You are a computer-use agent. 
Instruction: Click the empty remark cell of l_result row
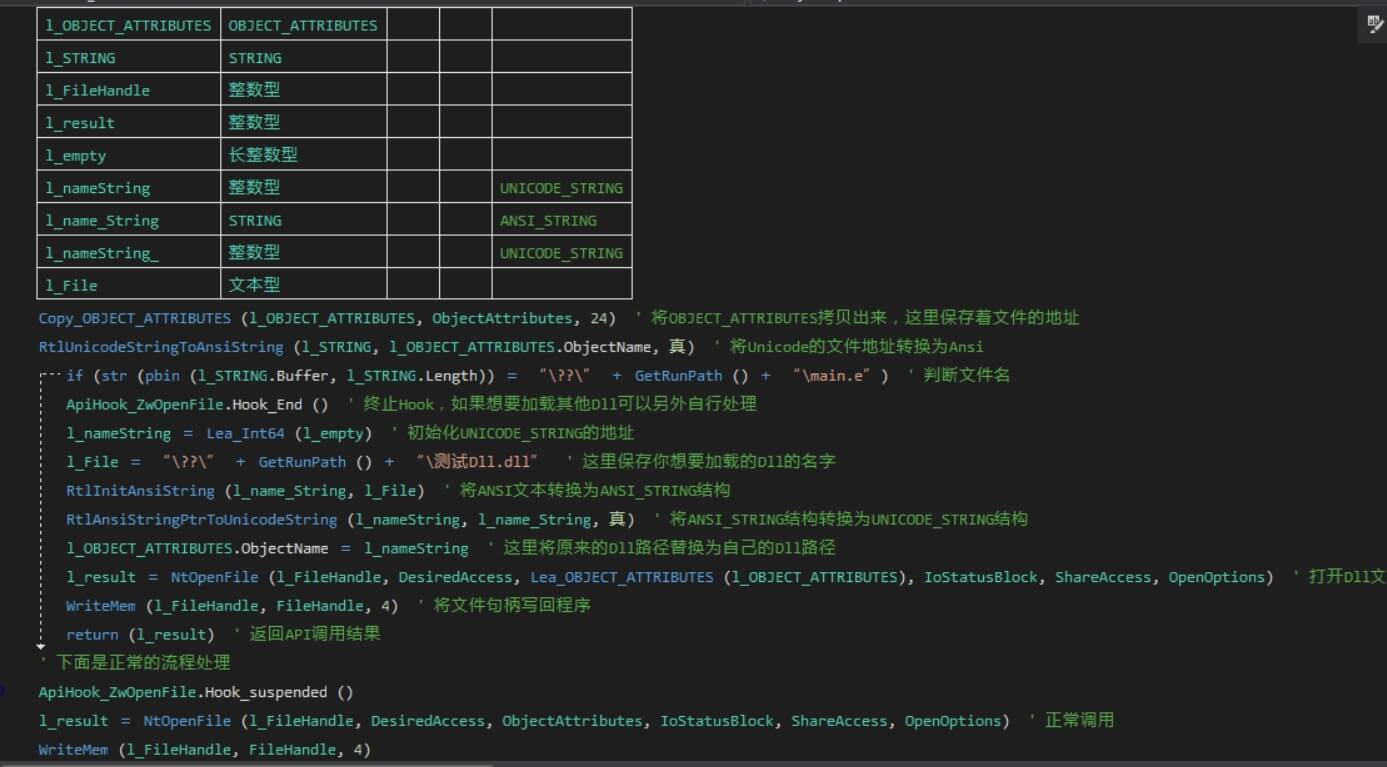560,121
